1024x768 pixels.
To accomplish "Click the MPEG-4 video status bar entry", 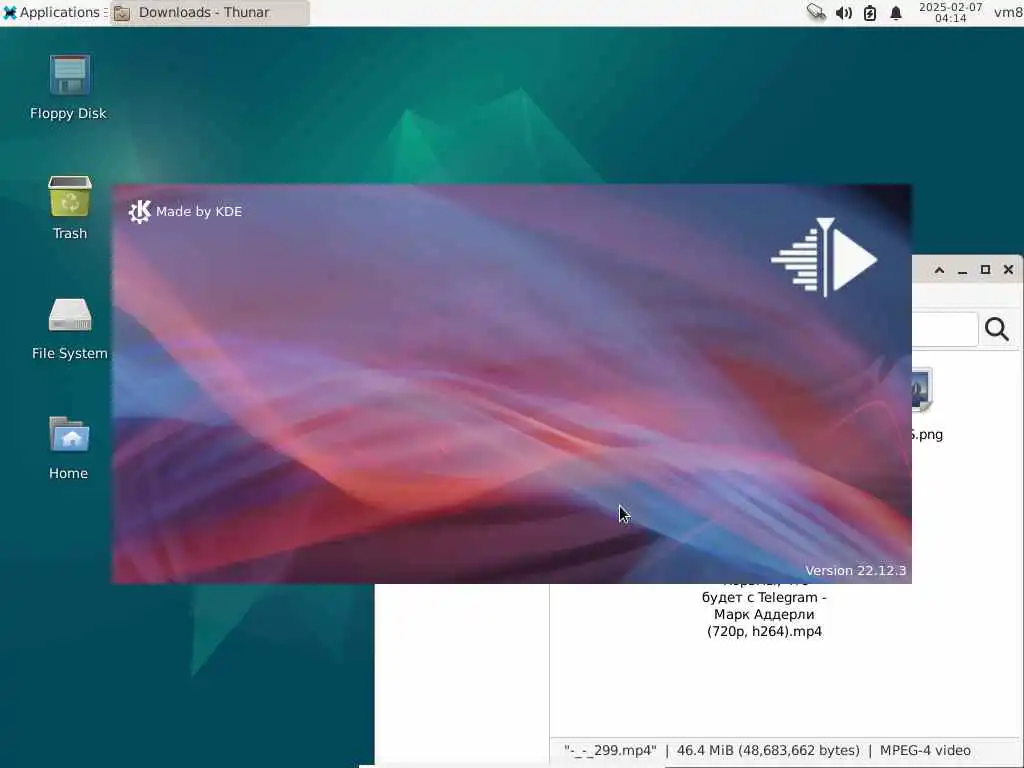I will pyautogui.click(x=925, y=750).
